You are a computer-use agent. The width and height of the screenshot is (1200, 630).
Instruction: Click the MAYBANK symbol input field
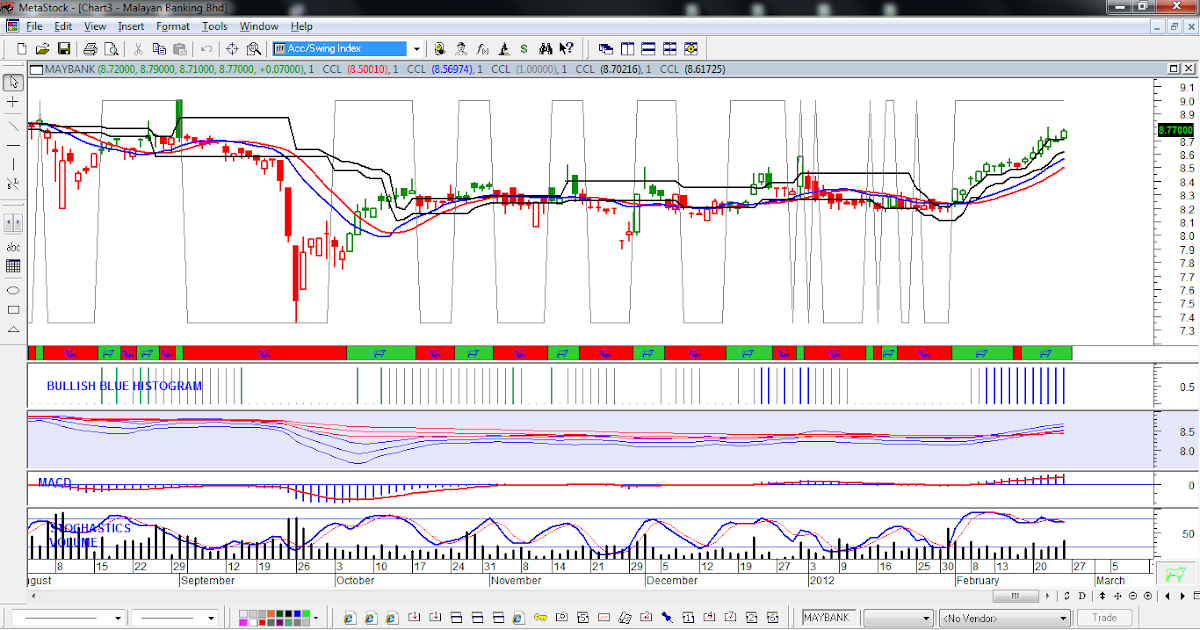828,617
